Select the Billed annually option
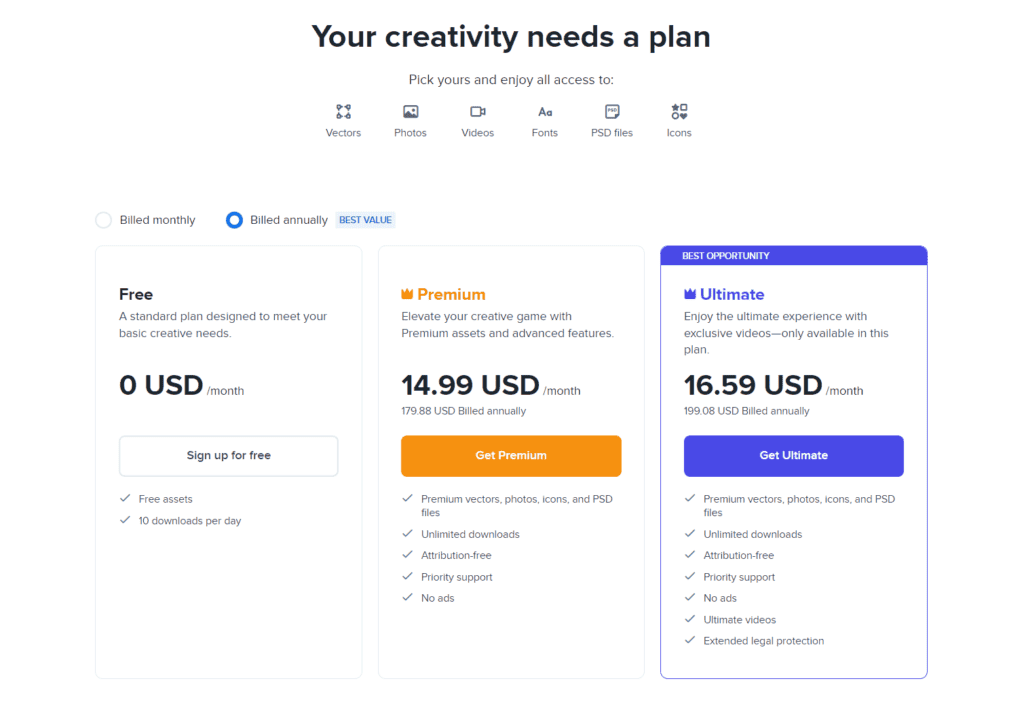1024x721 pixels. [x=234, y=219]
